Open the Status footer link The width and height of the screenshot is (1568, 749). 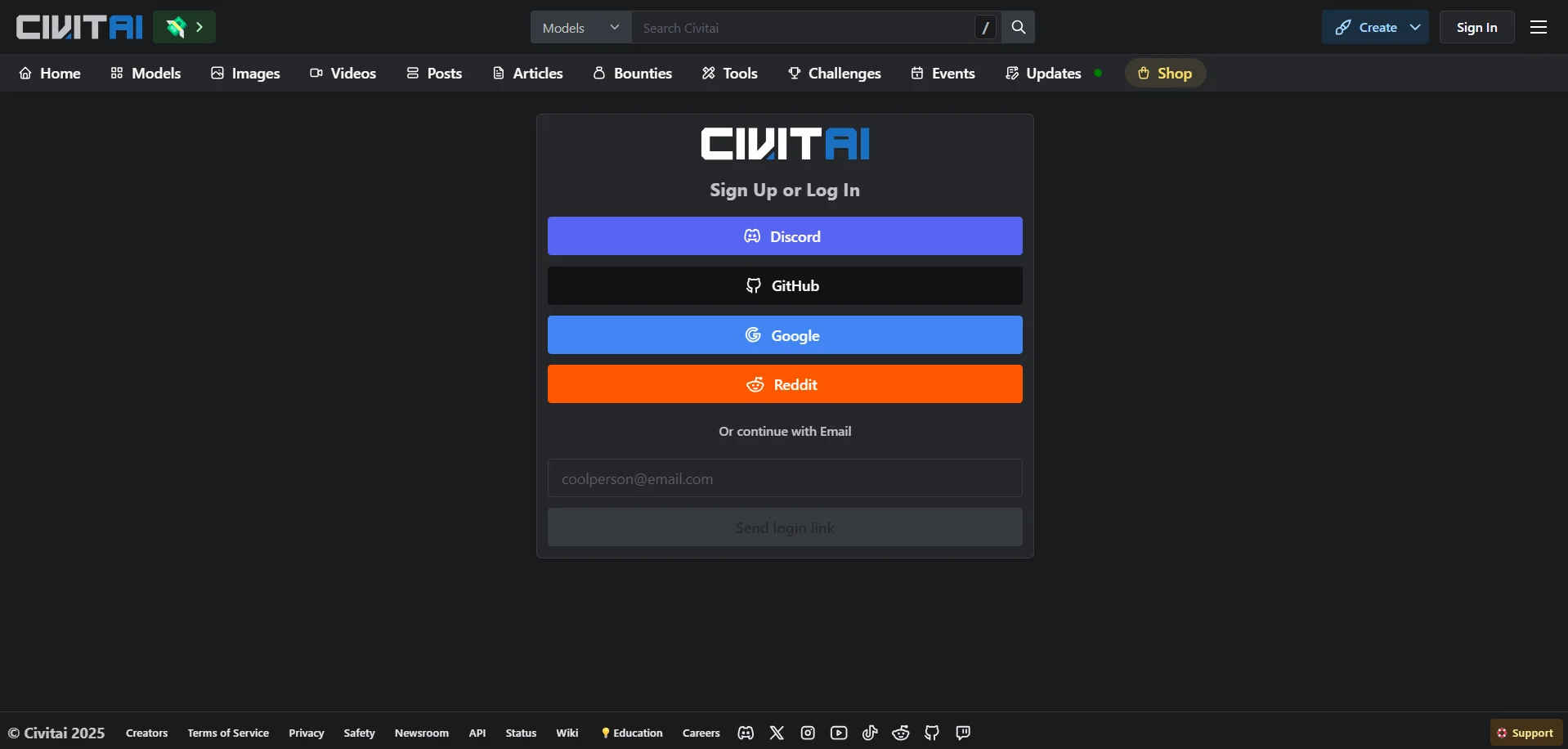pyautogui.click(x=521, y=733)
